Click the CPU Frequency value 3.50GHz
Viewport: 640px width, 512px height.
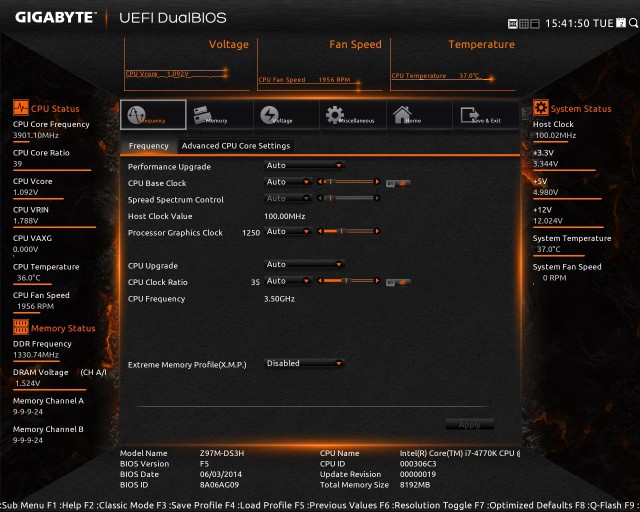pos(279,298)
